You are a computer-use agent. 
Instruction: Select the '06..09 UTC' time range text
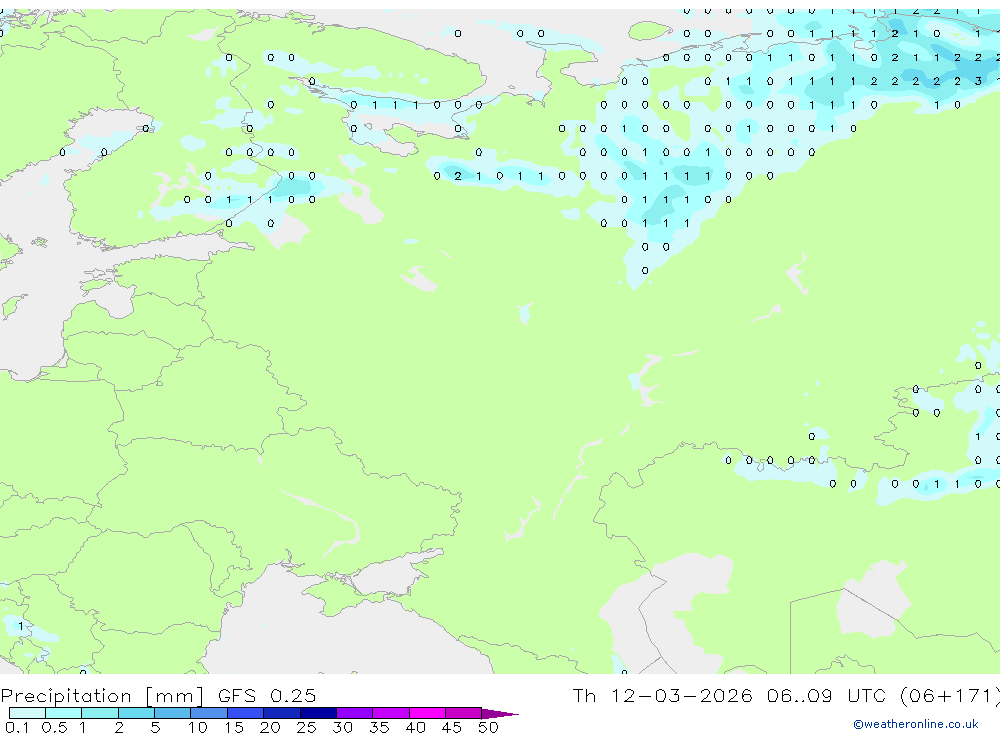coord(827,695)
